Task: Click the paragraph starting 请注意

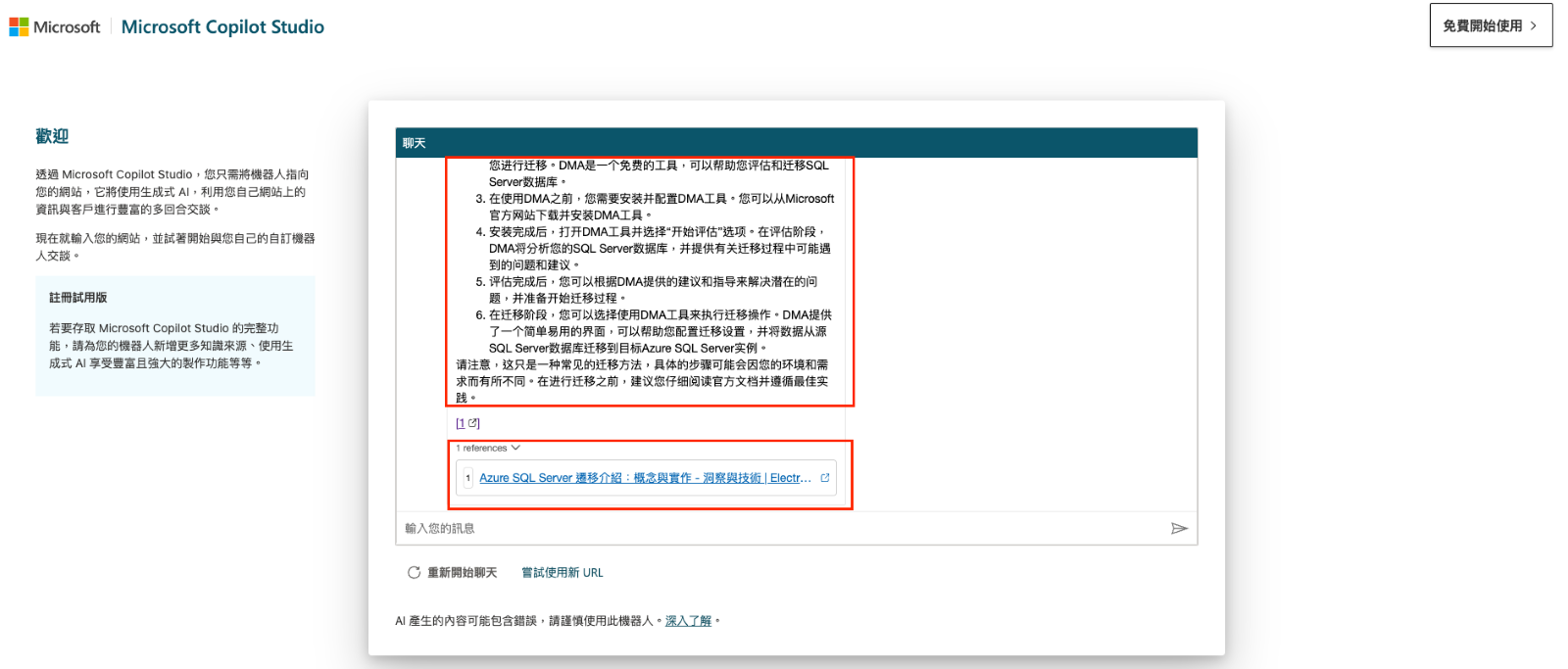Action: point(642,381)
